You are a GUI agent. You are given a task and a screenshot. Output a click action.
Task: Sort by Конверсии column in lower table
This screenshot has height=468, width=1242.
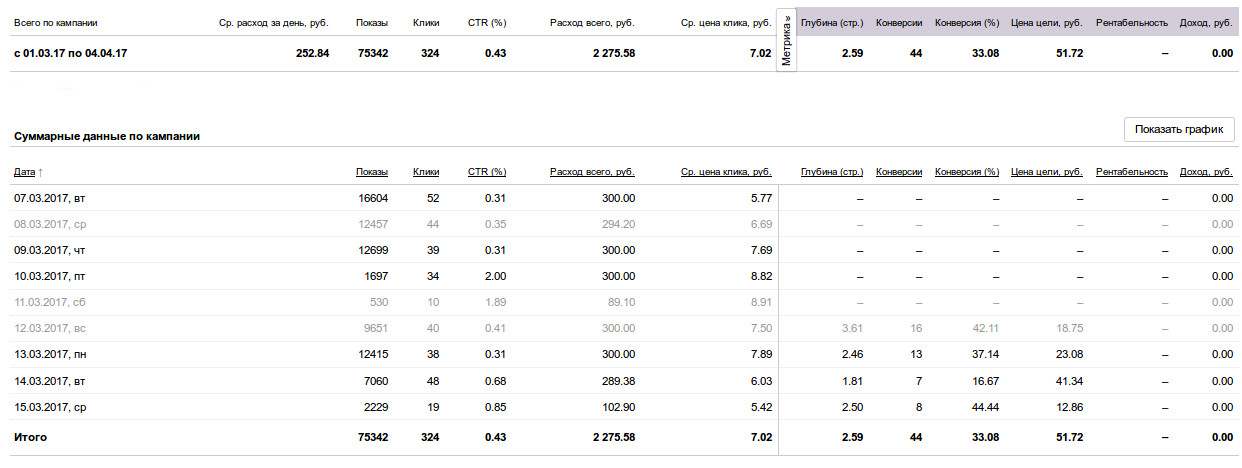pos(899,172)
